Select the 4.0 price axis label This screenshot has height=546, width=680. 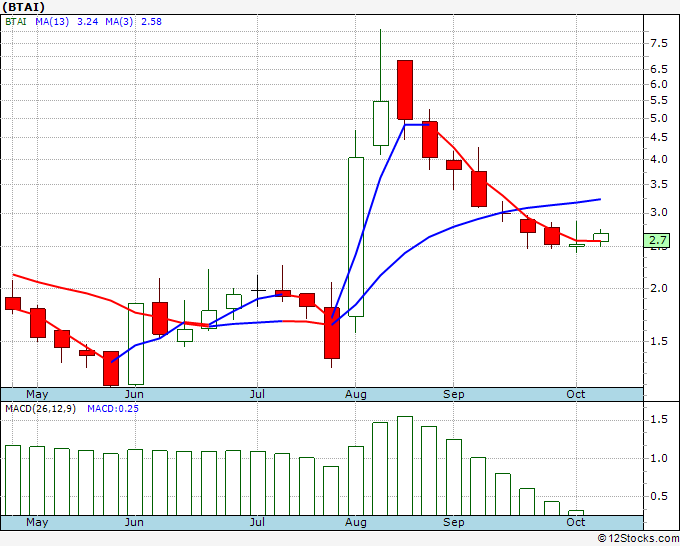(x=659, y=159)
